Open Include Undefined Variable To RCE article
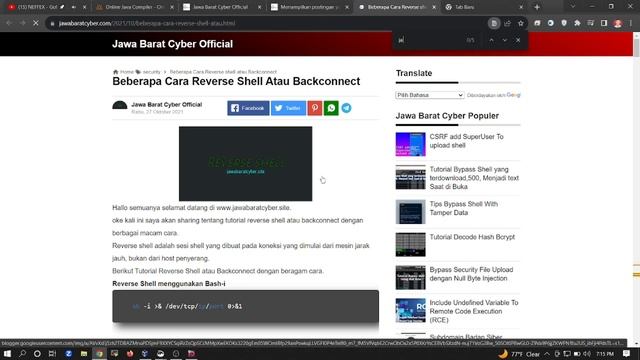This screenshot has height=360, width=640. [x=473, y=311]
